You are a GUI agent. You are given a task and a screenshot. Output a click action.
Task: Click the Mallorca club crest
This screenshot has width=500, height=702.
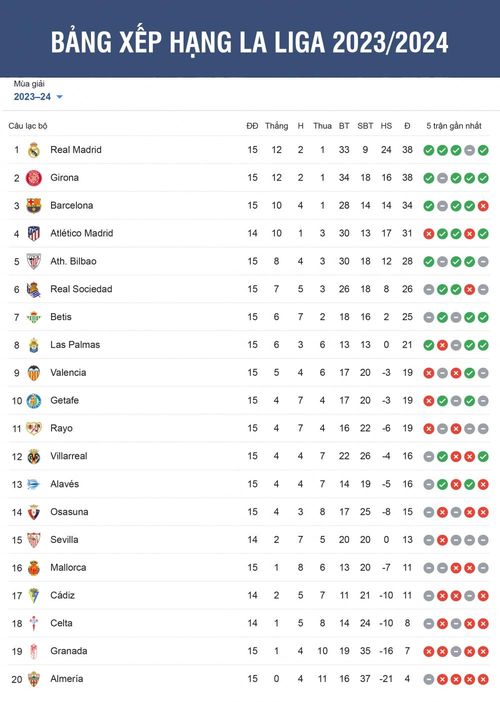(x=34, y=568)
